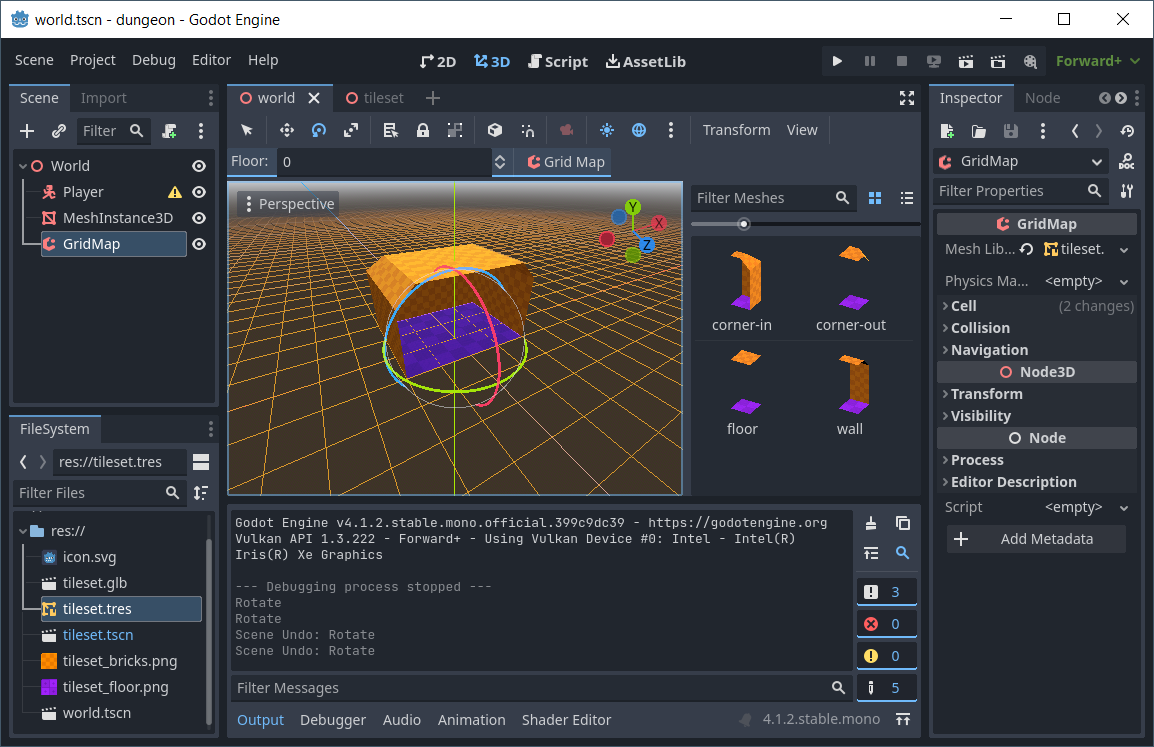
Task: Toggle distraction-free mode icon
Action: click(x=906, y=98)
